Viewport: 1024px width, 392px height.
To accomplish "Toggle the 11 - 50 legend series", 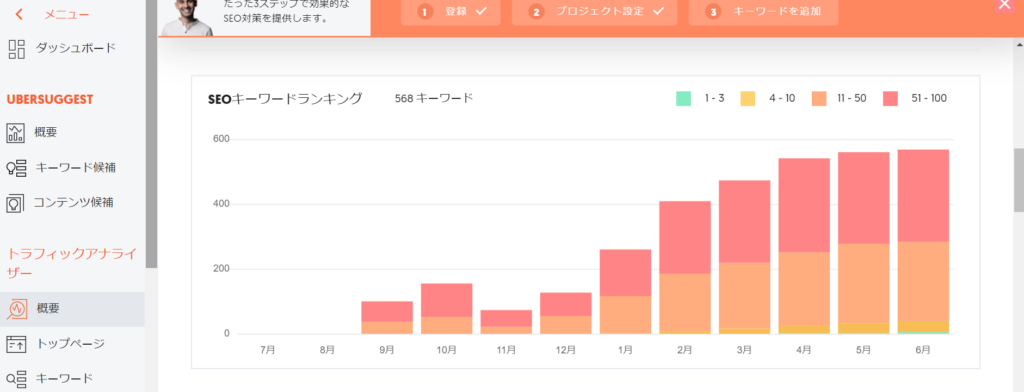I will (x=839, y=99).
